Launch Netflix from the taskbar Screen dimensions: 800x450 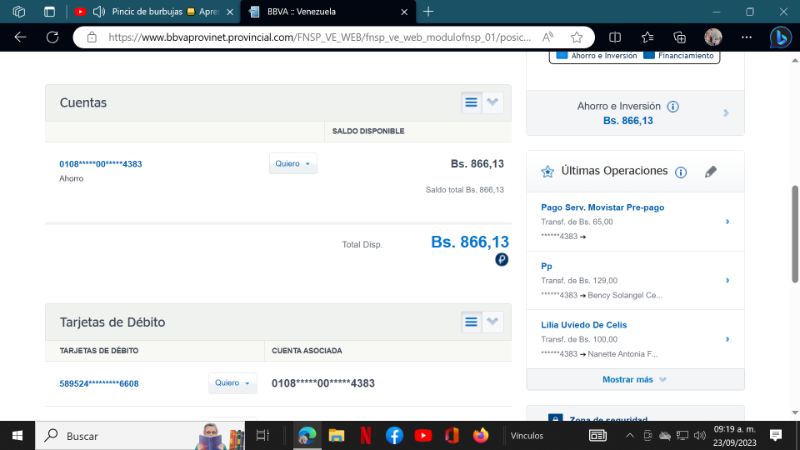(366, 436)
